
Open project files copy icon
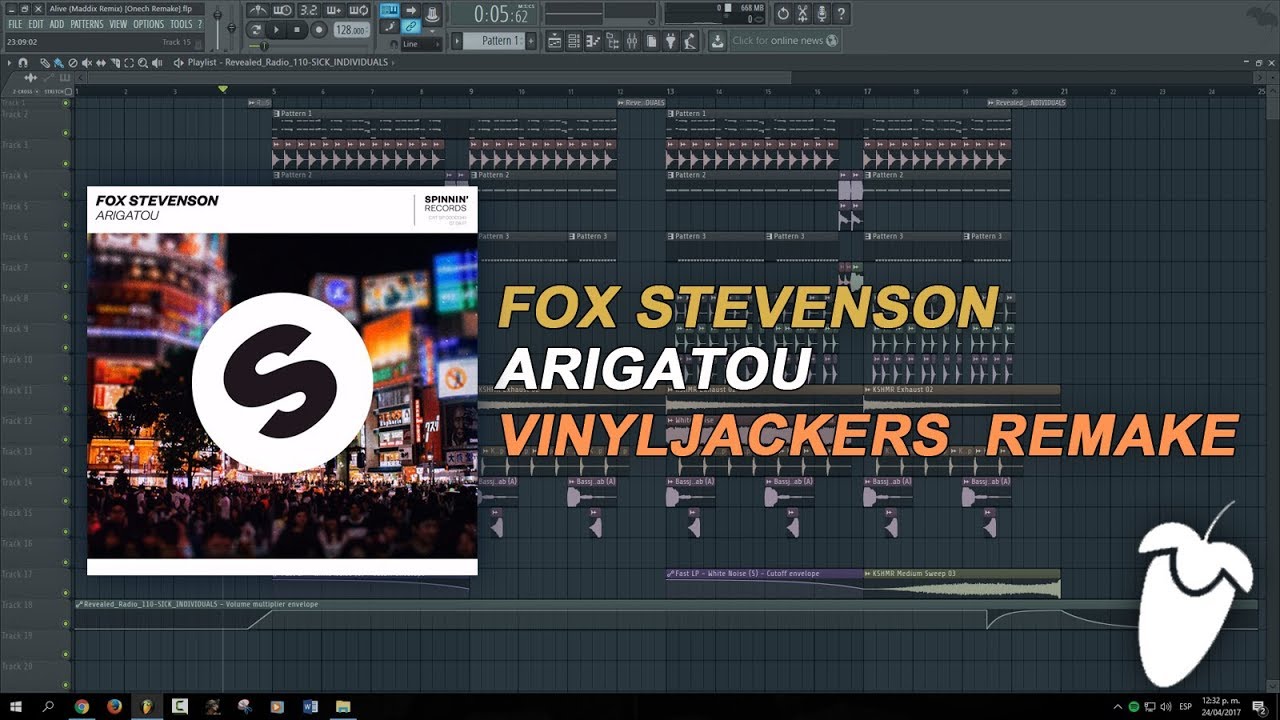pyautogui.click(x=651, y=41)
